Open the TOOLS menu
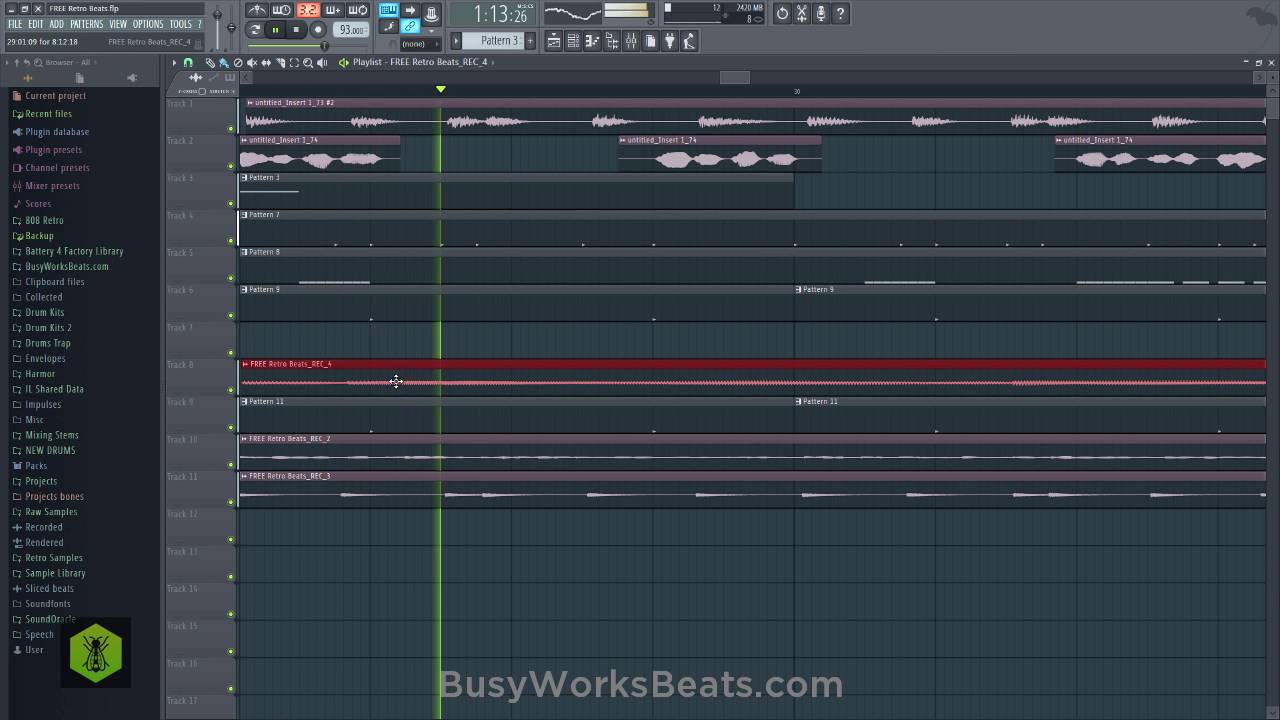1280x720 pixels. [x=180, y=24]
